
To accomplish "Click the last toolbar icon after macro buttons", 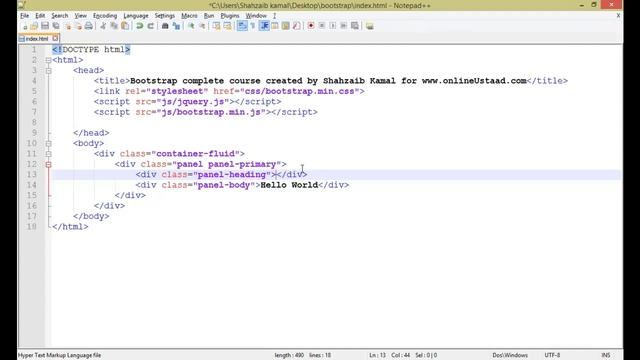I will 369,26.
